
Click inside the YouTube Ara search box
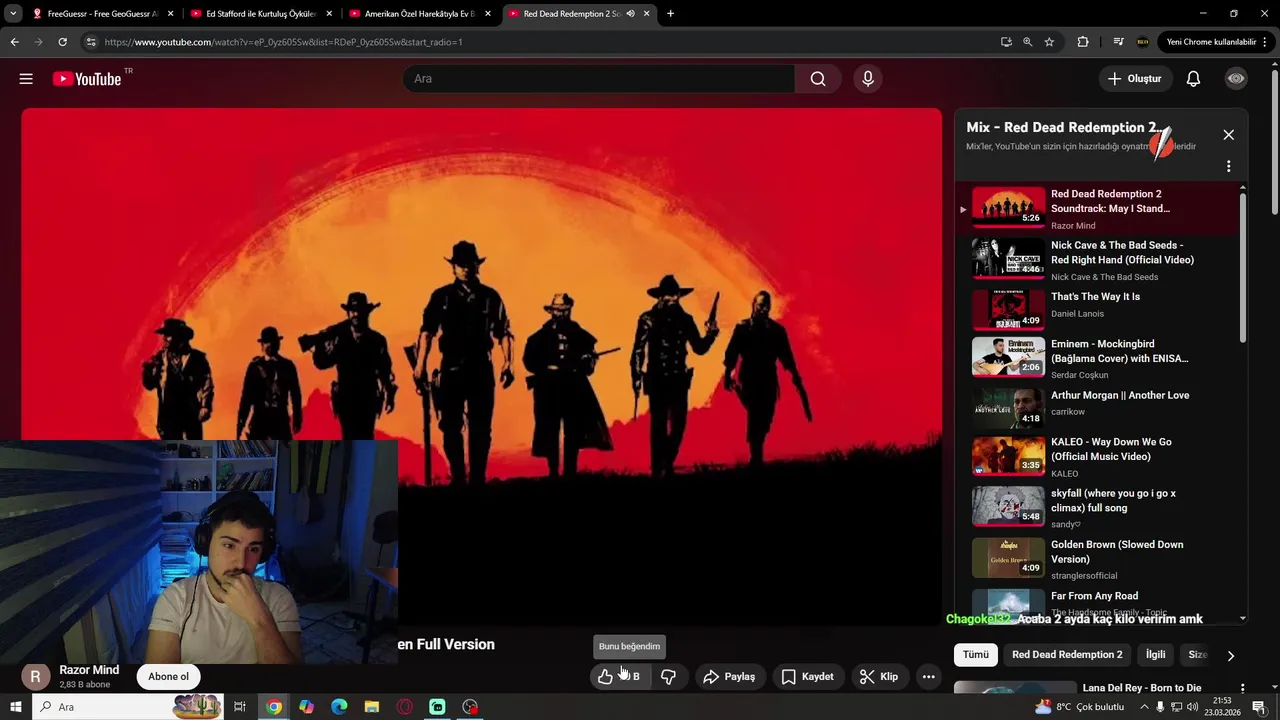click(x=599, y=79)
